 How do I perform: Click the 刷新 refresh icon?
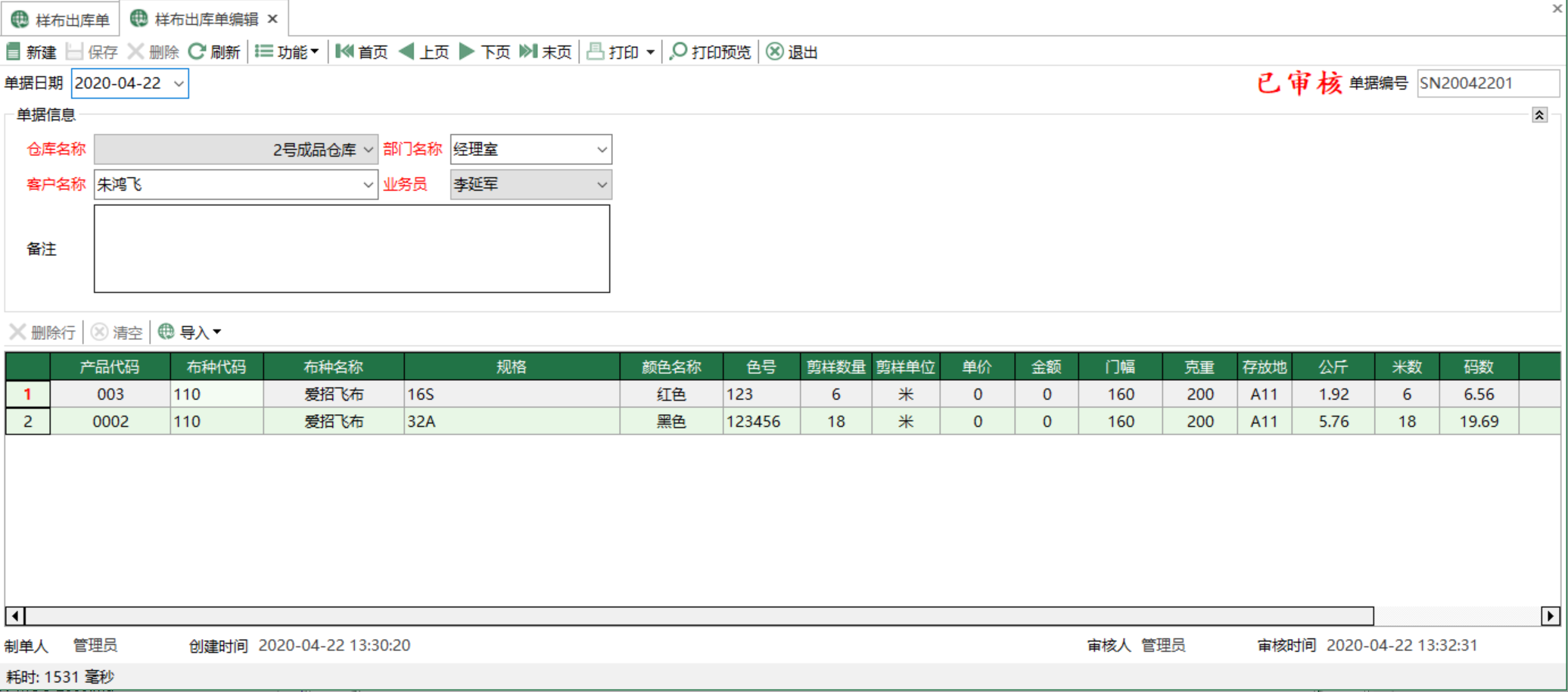pyautogui.click(x=197, y=51)
